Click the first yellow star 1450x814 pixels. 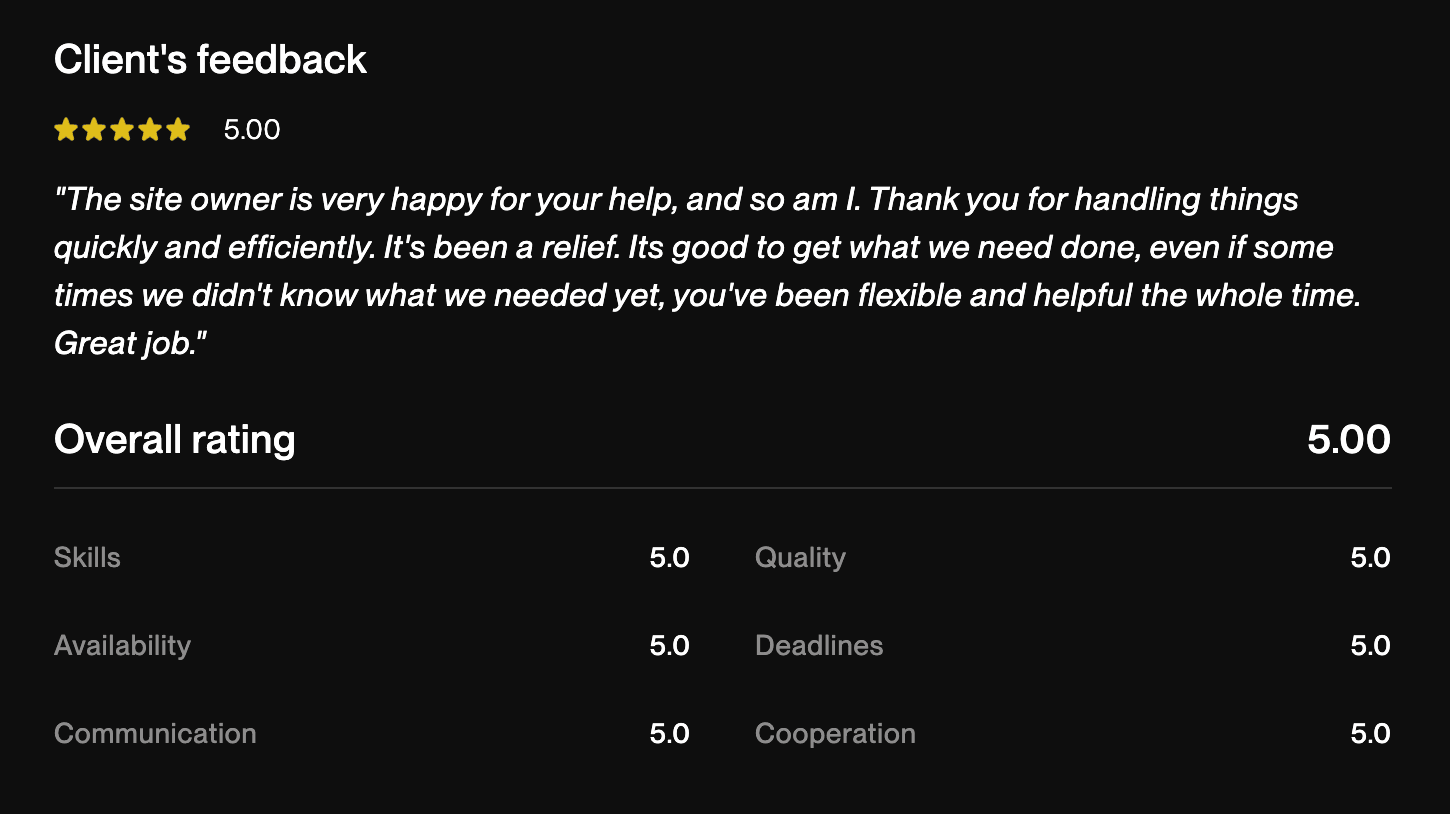[66, 130]
